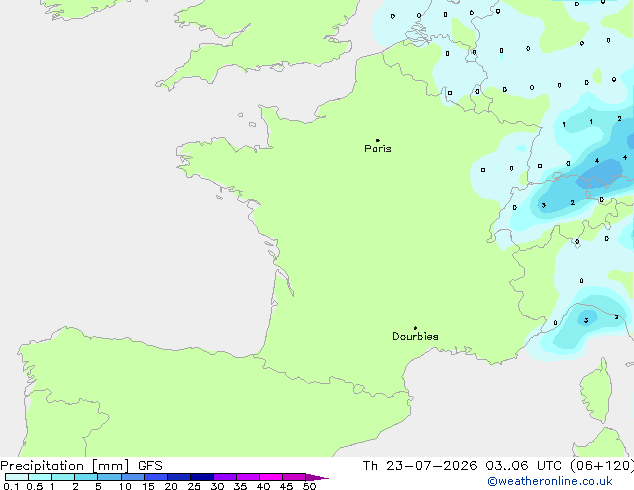Viewport: 634px width, 490px height.
Task: Click the Dourbies location label
Action: [415, 336]
